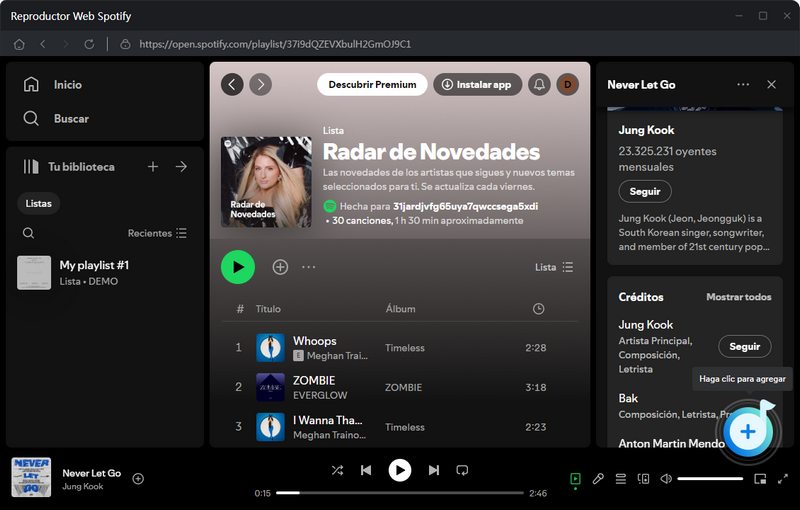Image resolution: width=800 pixels, height=510 pixels.
Task: Adjust the volume slider
Action: (x=710, y=479)
